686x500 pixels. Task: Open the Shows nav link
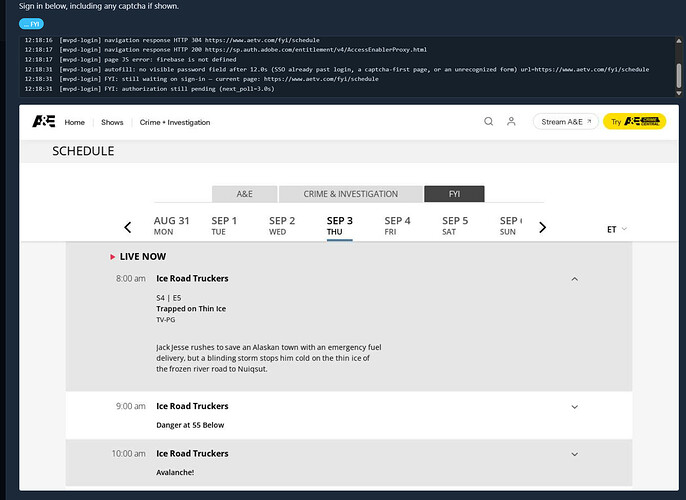[x=112, y=122]
